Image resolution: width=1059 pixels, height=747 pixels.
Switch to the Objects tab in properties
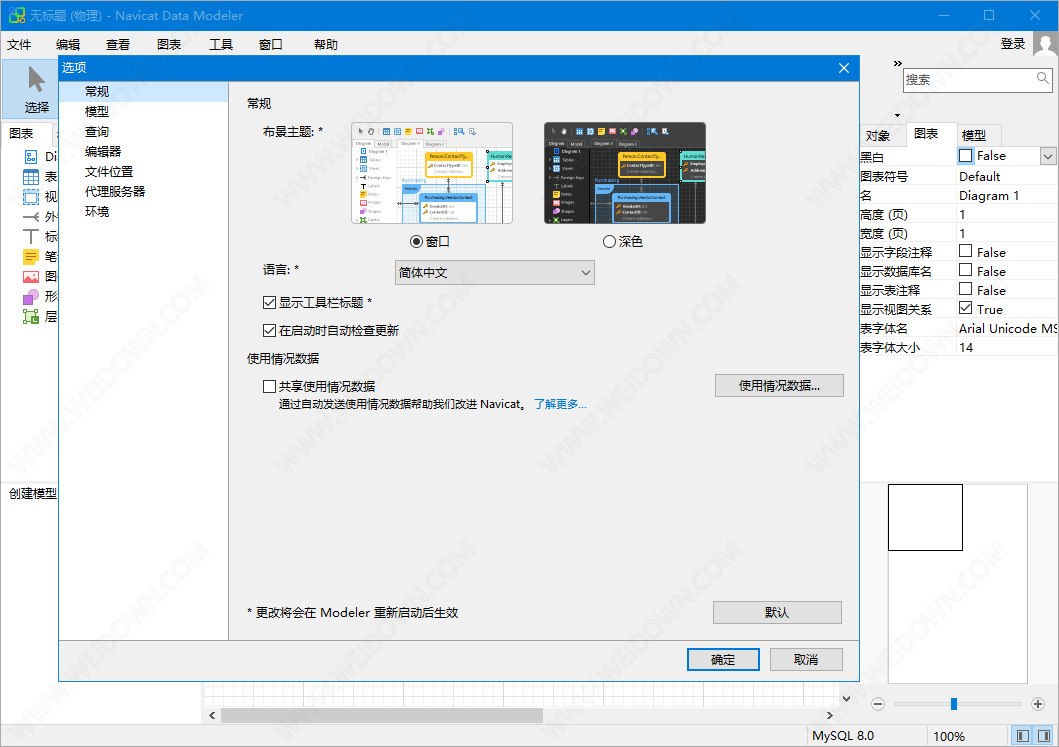(x=878, y=135)
